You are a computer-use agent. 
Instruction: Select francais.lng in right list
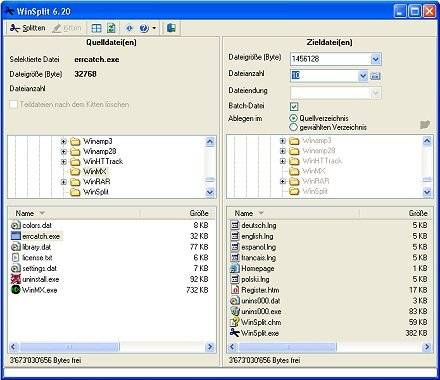[259, 258]
